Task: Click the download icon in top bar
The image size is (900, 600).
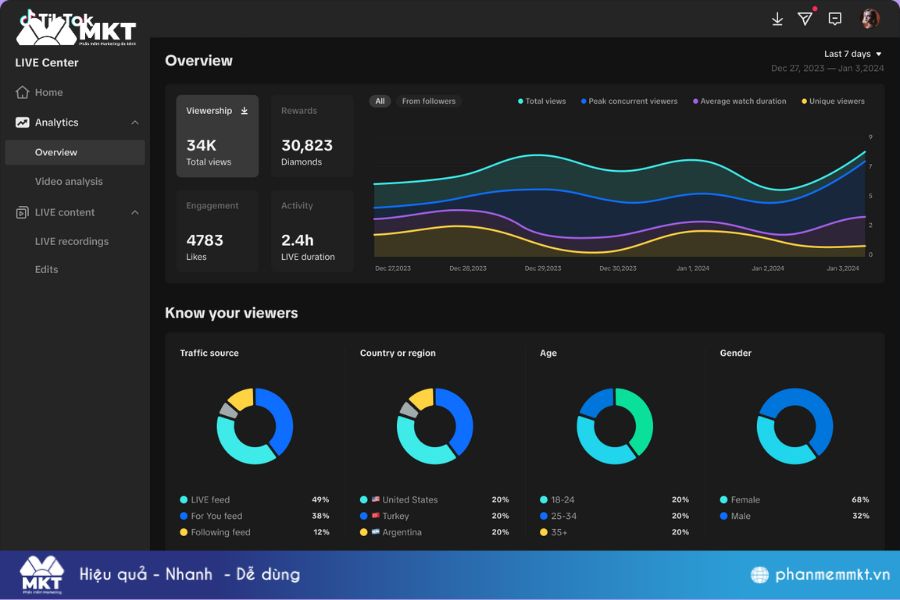Action: point(777,19)
